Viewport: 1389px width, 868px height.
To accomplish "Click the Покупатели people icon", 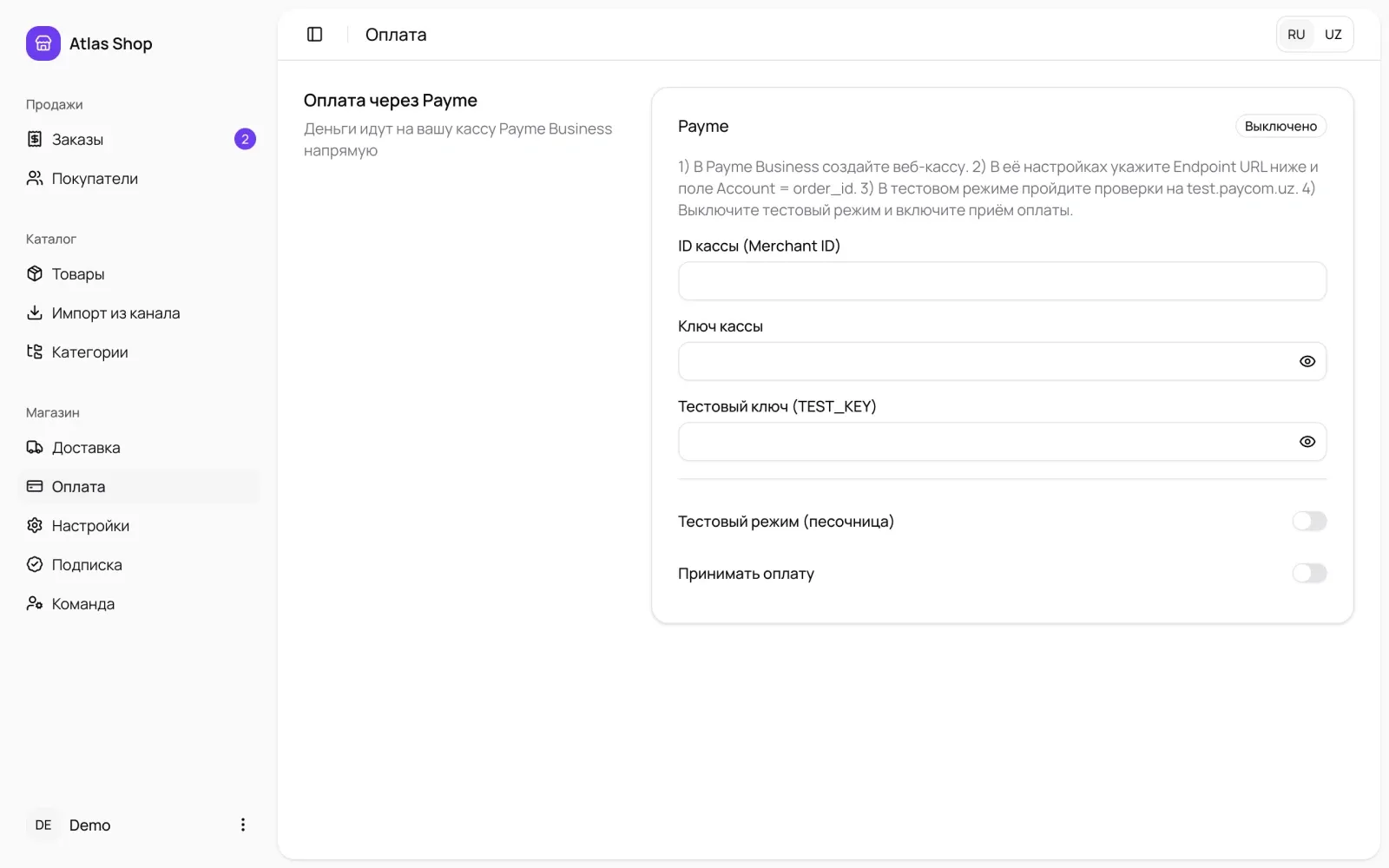I will click(x=35, y=178).
